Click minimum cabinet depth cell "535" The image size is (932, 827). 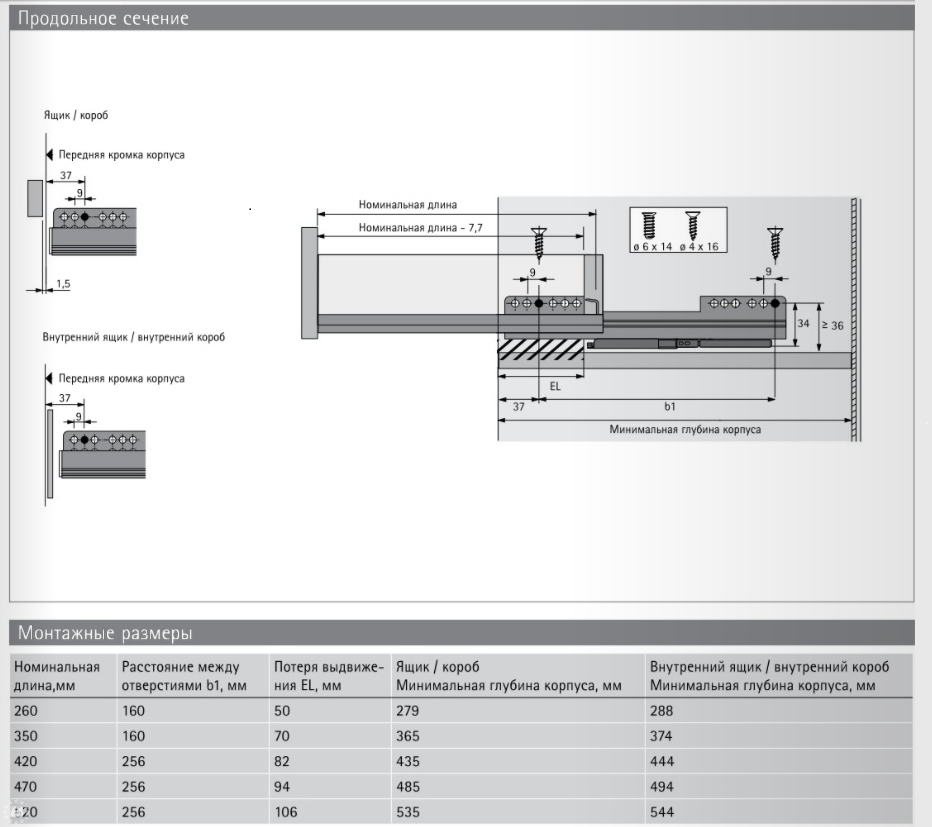(x=408, y=812)
